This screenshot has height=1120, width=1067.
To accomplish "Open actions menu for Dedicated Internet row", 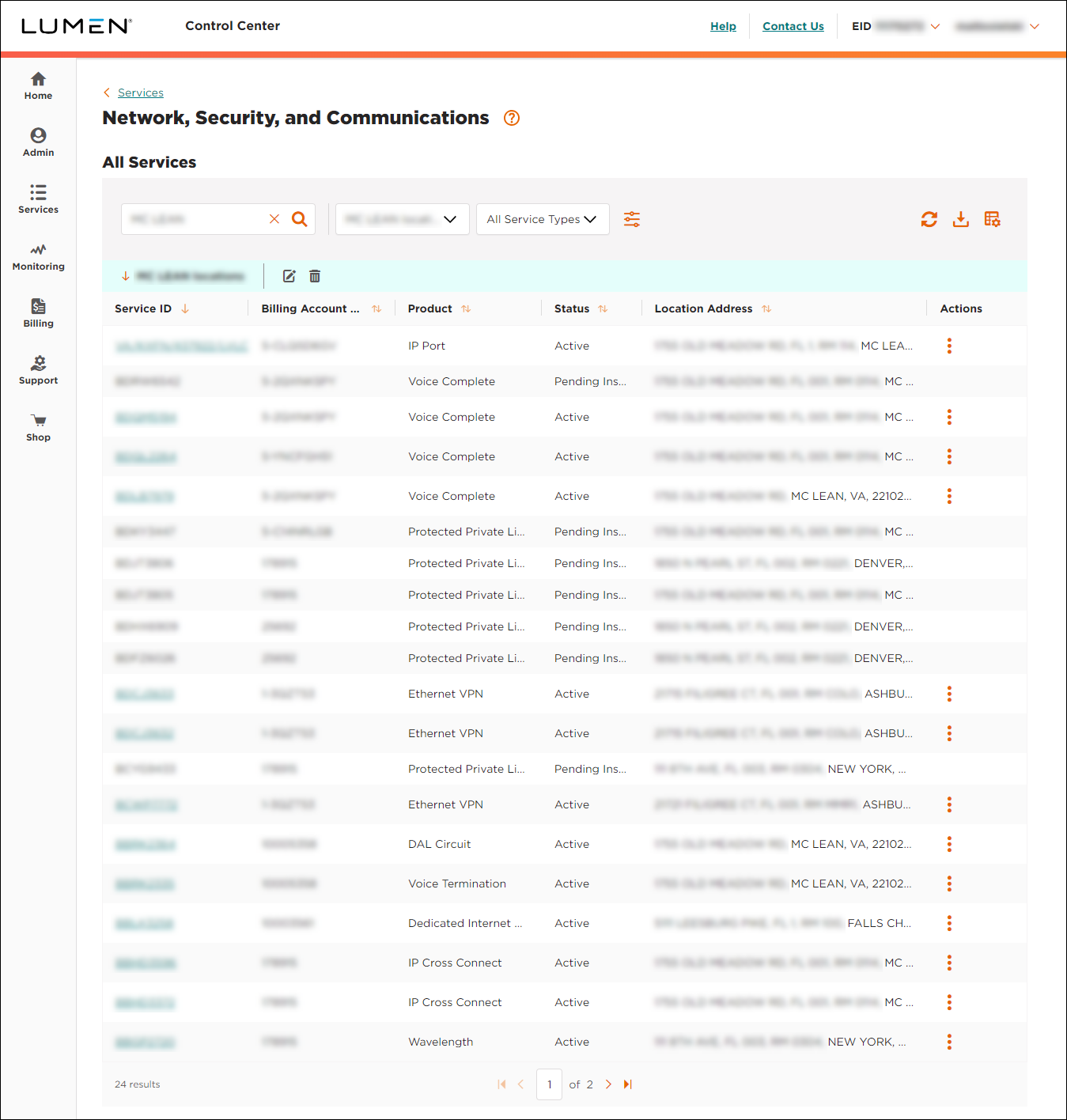I will (949, 923).
